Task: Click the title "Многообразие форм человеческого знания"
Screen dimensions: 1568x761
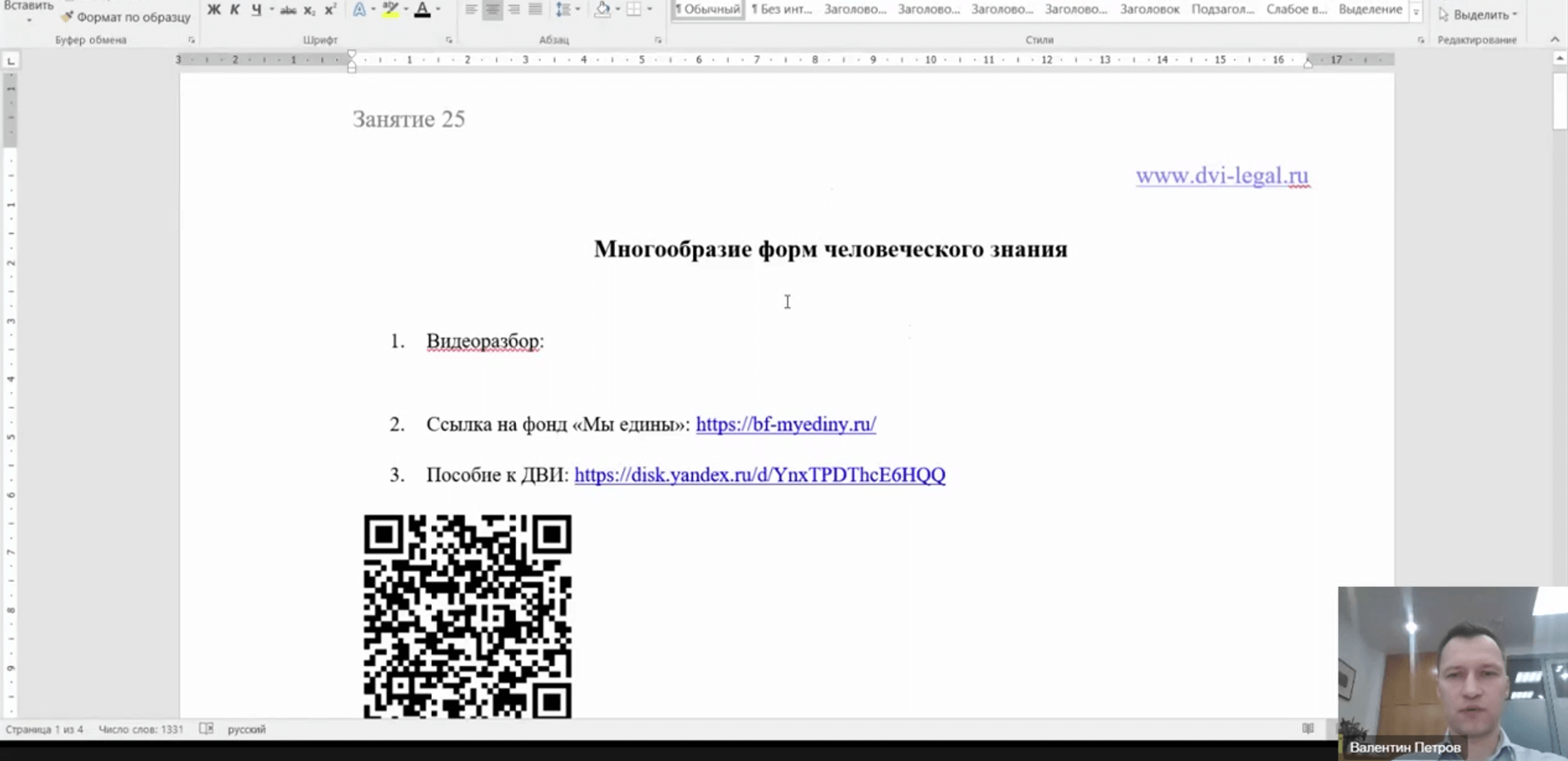Action: pyautogui.click(x=831, y=248)
